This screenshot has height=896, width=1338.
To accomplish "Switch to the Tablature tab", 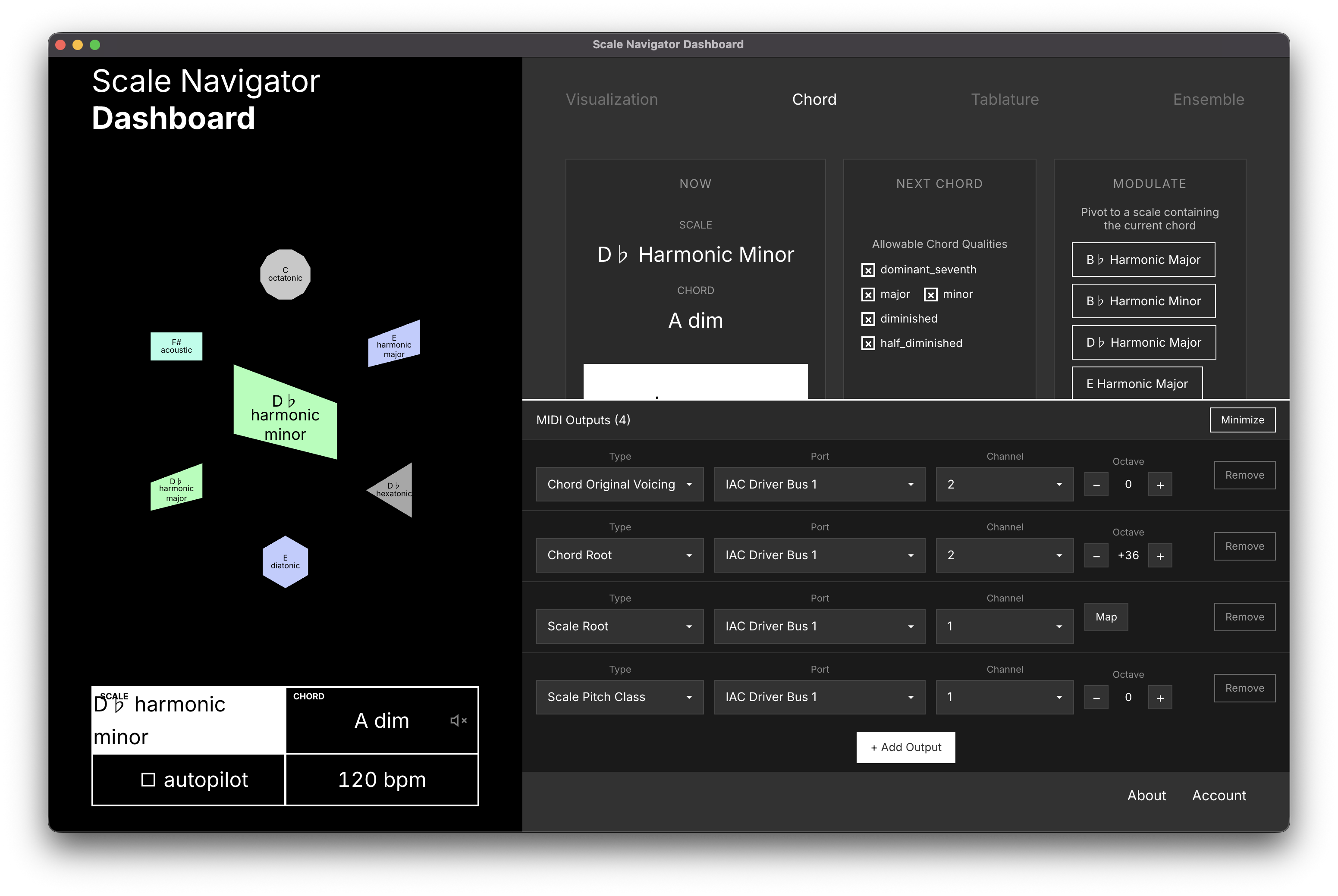I will [x=1005, y=99].
